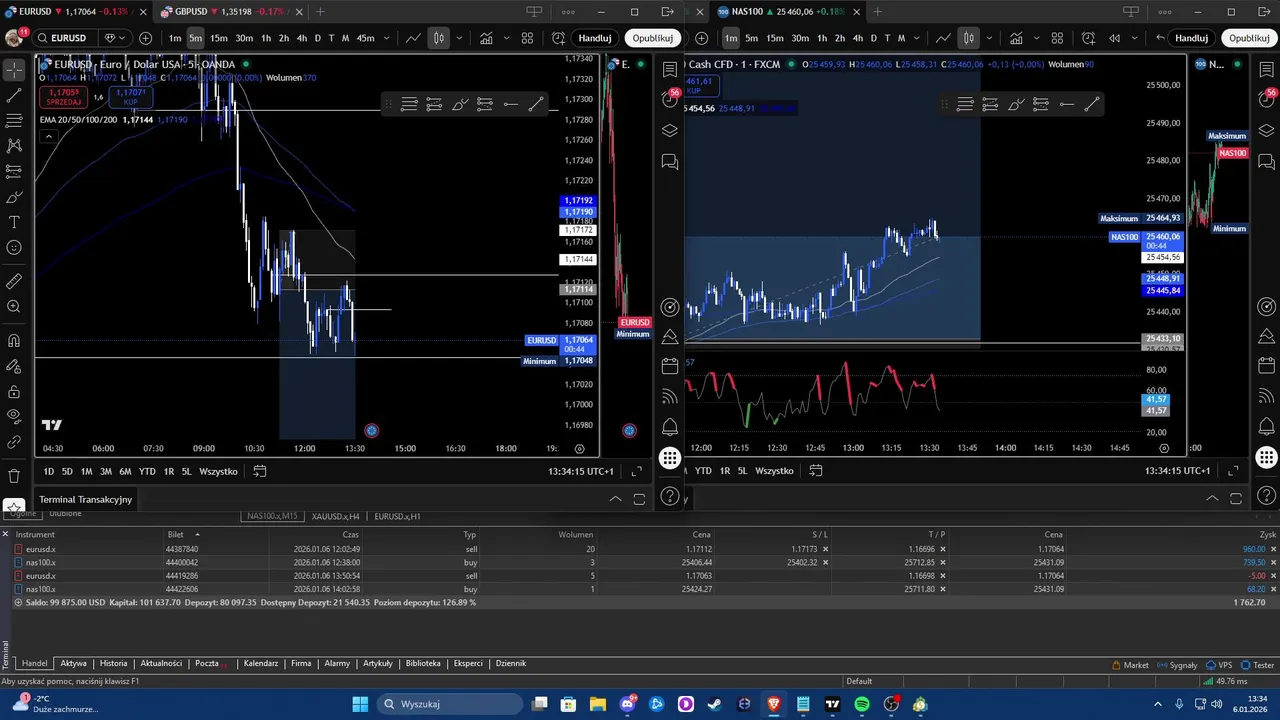Image resolution: width=1280 pixels, height=720 pixels.
Task: Sort by Bilet column header
Action: click(176, 535)
